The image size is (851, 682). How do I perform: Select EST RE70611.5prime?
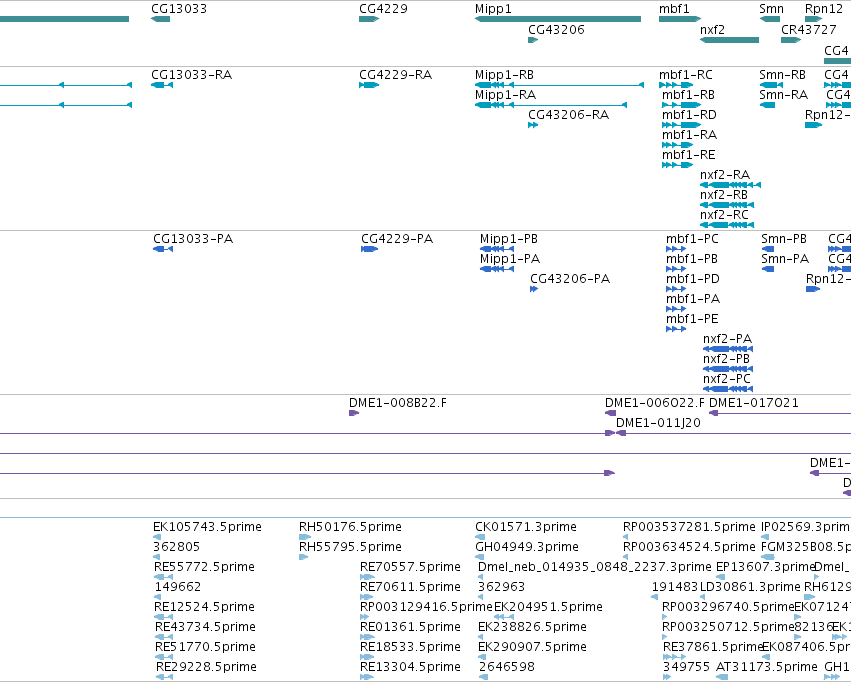tap(367, 597)
